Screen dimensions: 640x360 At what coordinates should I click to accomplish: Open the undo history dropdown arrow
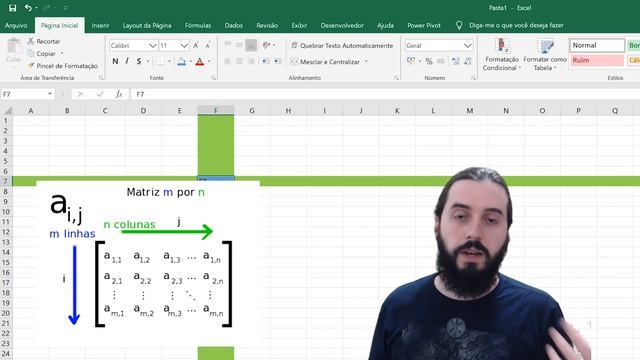36,8
